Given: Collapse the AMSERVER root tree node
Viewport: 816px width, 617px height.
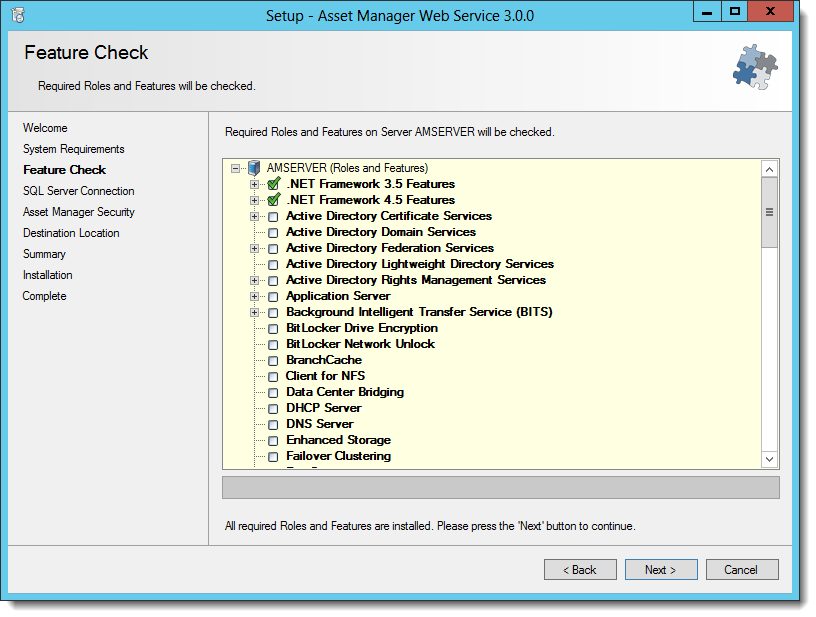Looking at the screenshot, I should (236, 169).
